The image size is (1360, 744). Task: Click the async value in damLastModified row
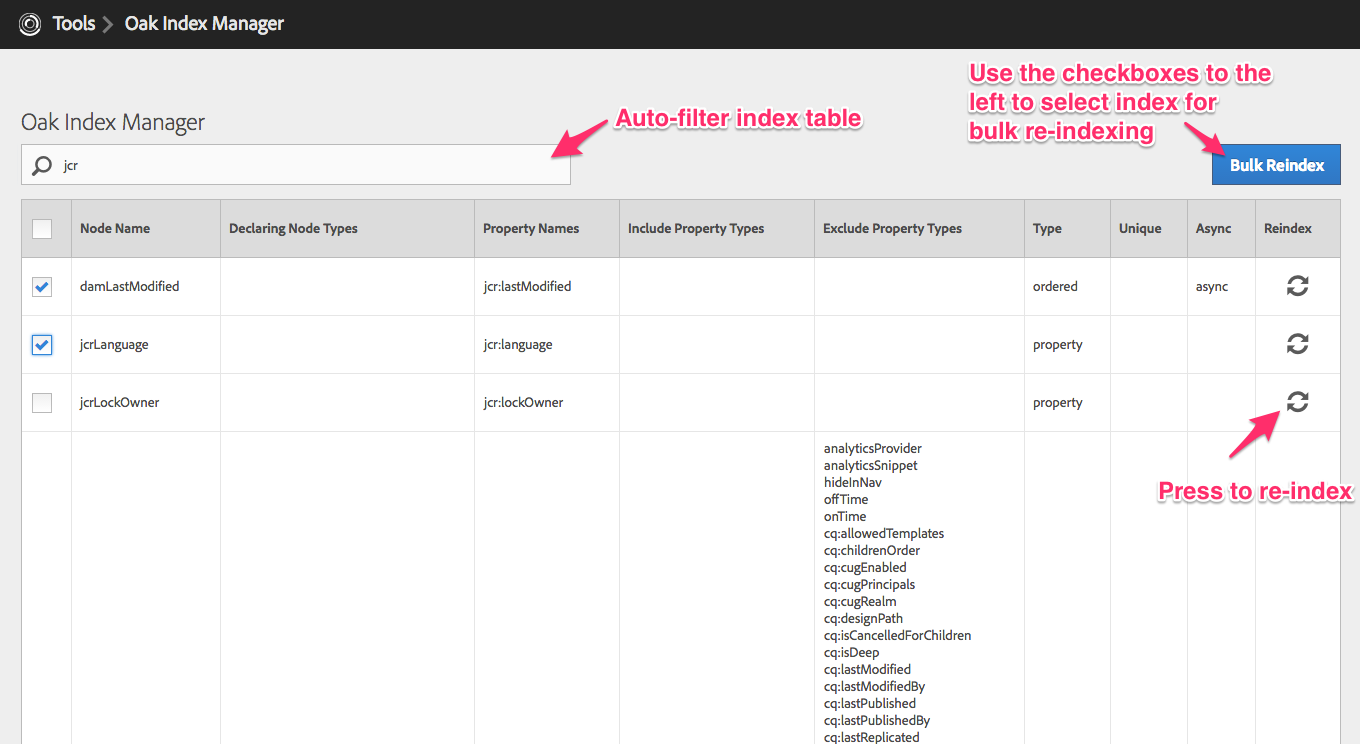(1212, 286)
